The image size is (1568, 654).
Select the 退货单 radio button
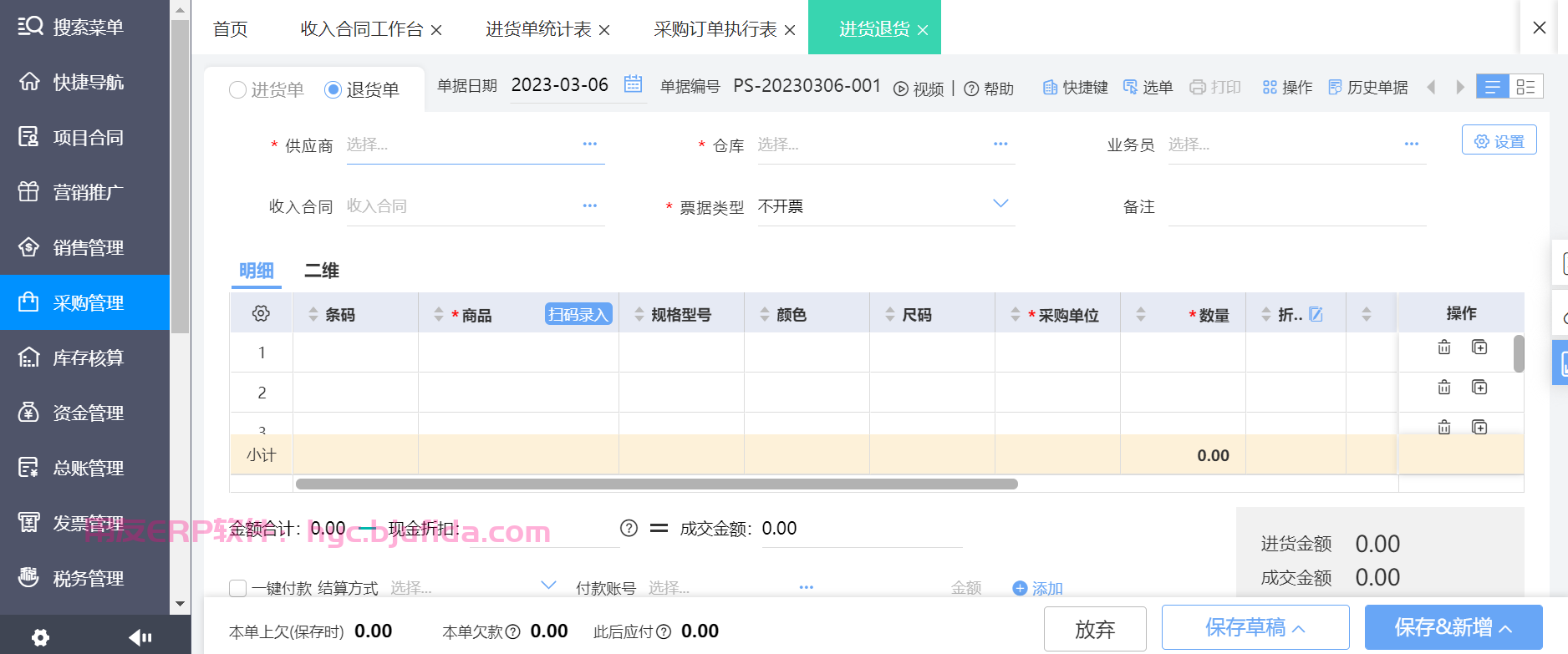[333, 89]
